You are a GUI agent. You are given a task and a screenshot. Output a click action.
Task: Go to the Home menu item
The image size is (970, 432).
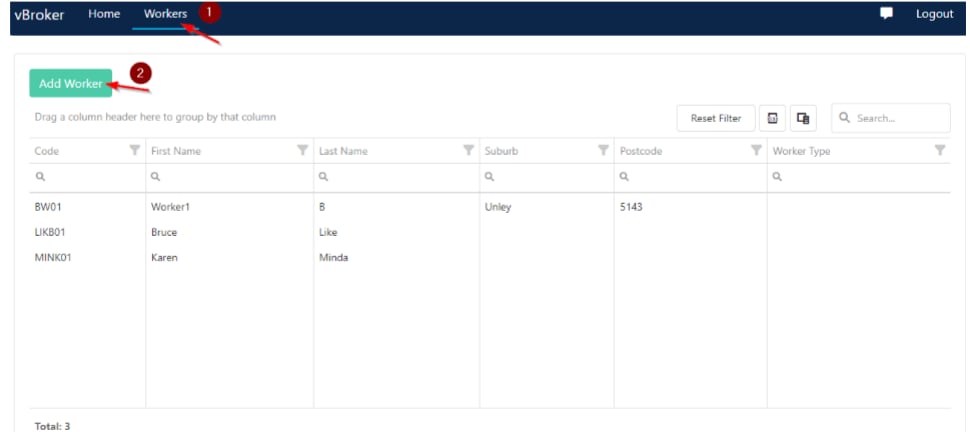tap(104, 14)
